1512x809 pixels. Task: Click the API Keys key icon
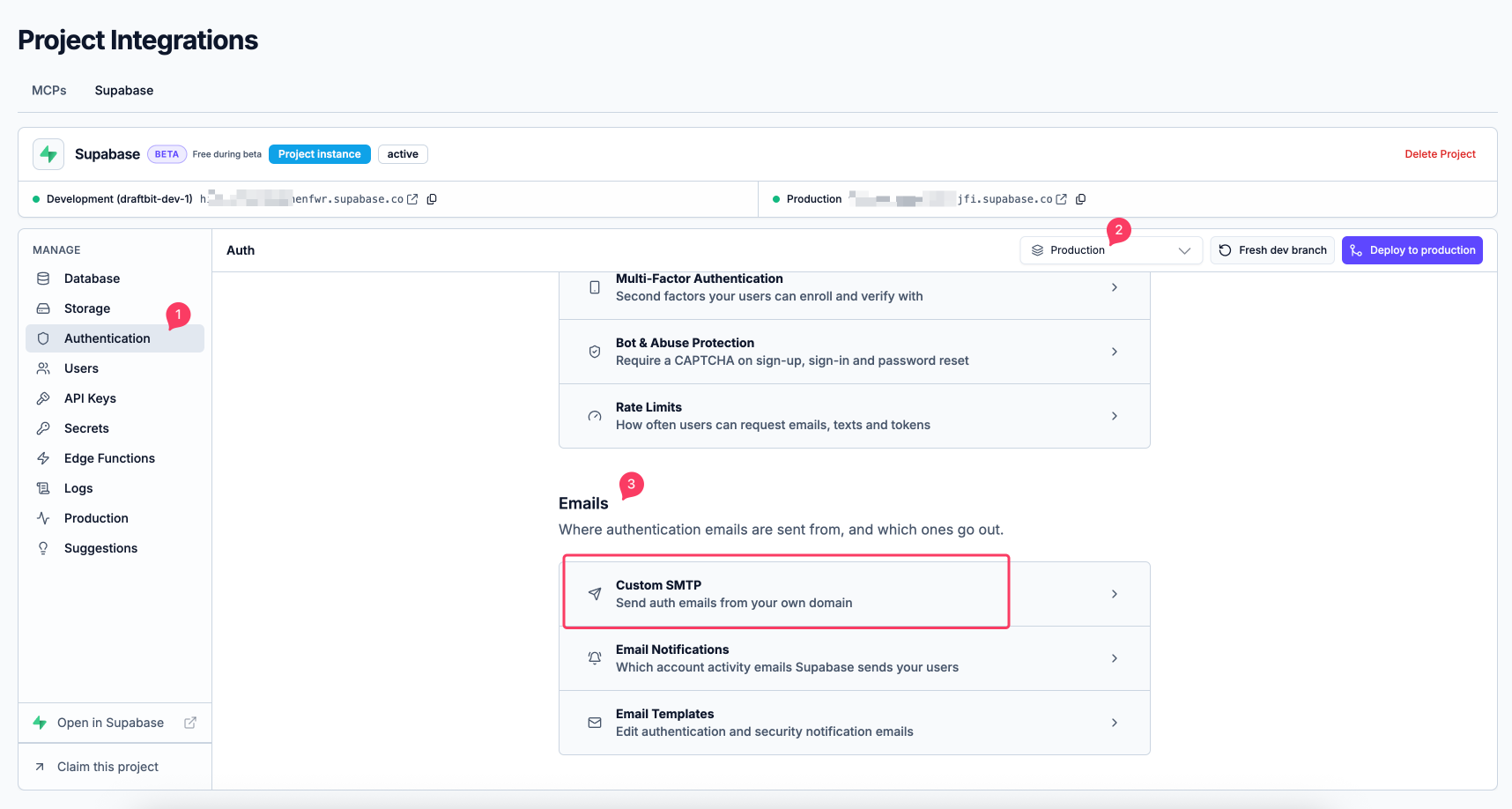43,398
